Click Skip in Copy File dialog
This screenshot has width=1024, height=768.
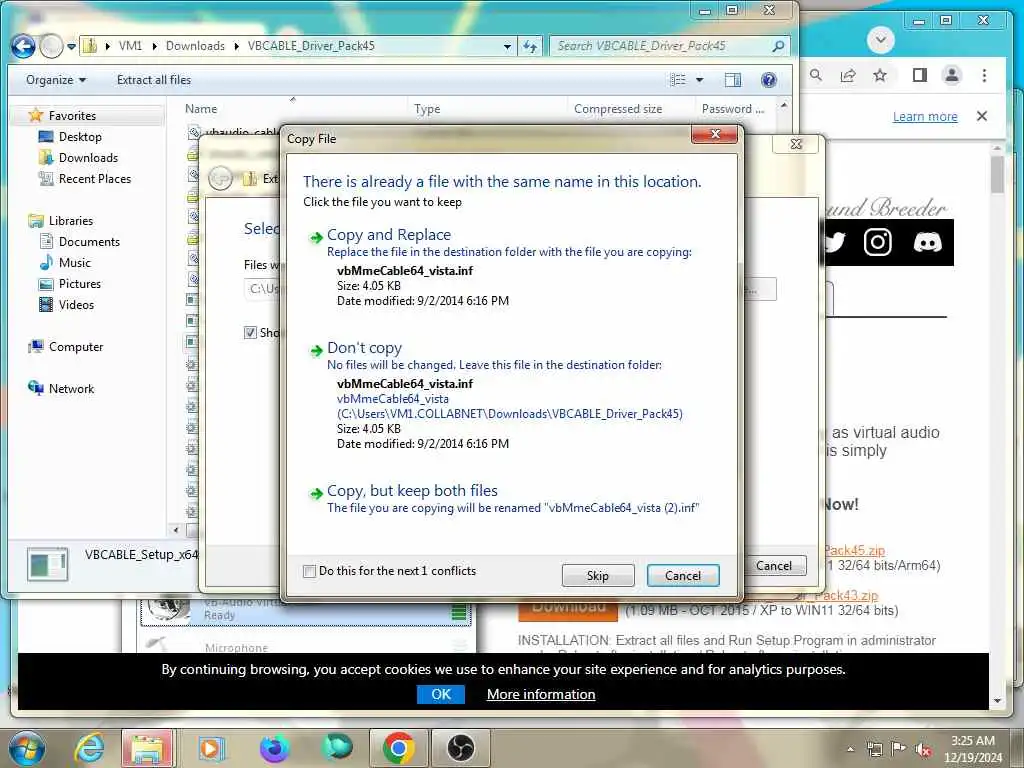[598, 575]
